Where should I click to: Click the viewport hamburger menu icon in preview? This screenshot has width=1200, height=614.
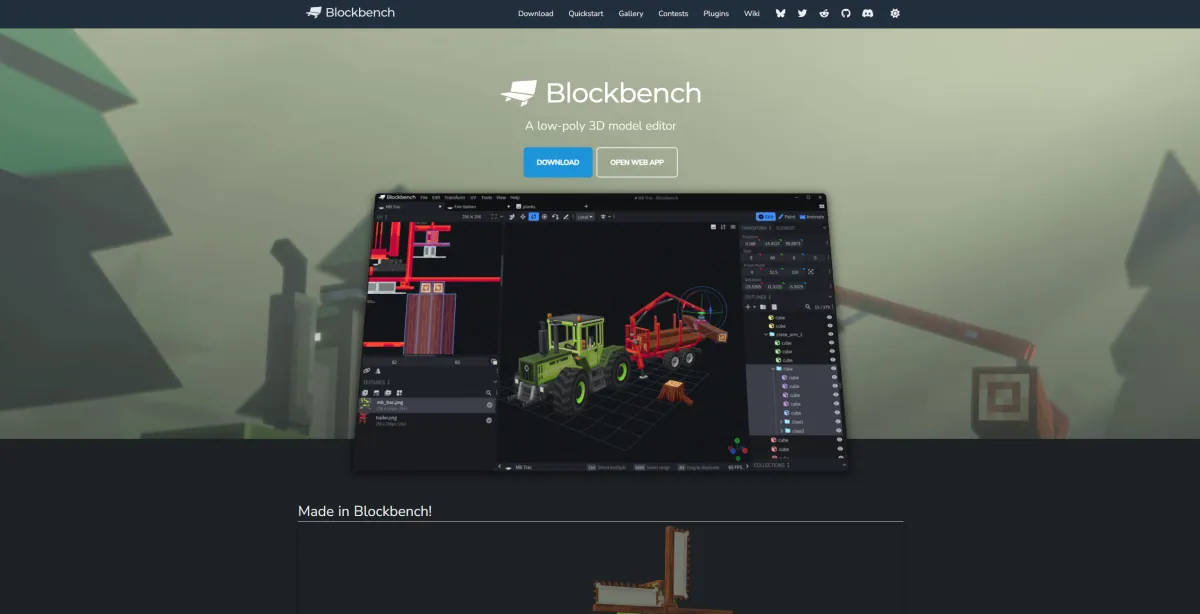(733, 227)
